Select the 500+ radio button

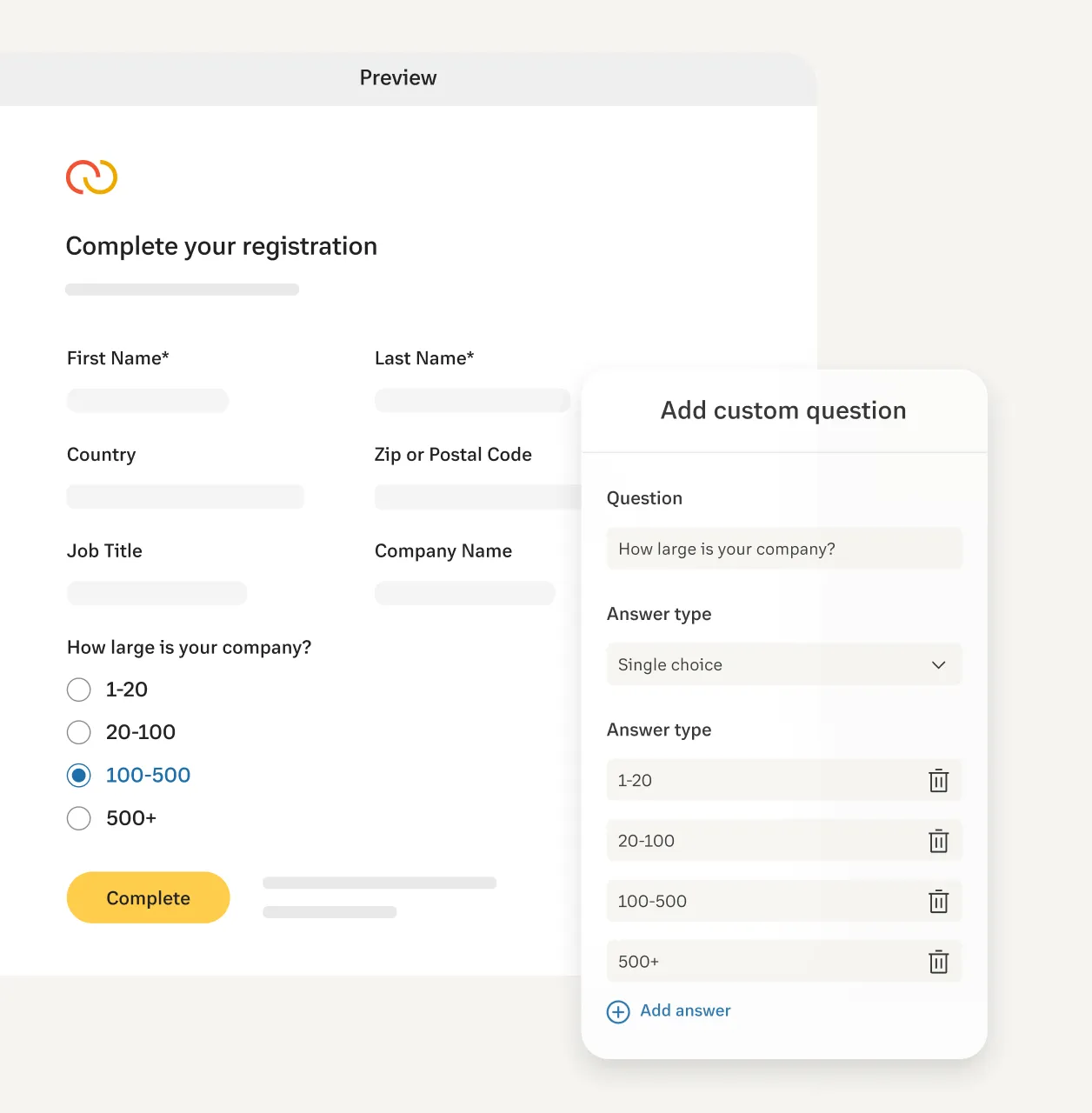[79, 818]
